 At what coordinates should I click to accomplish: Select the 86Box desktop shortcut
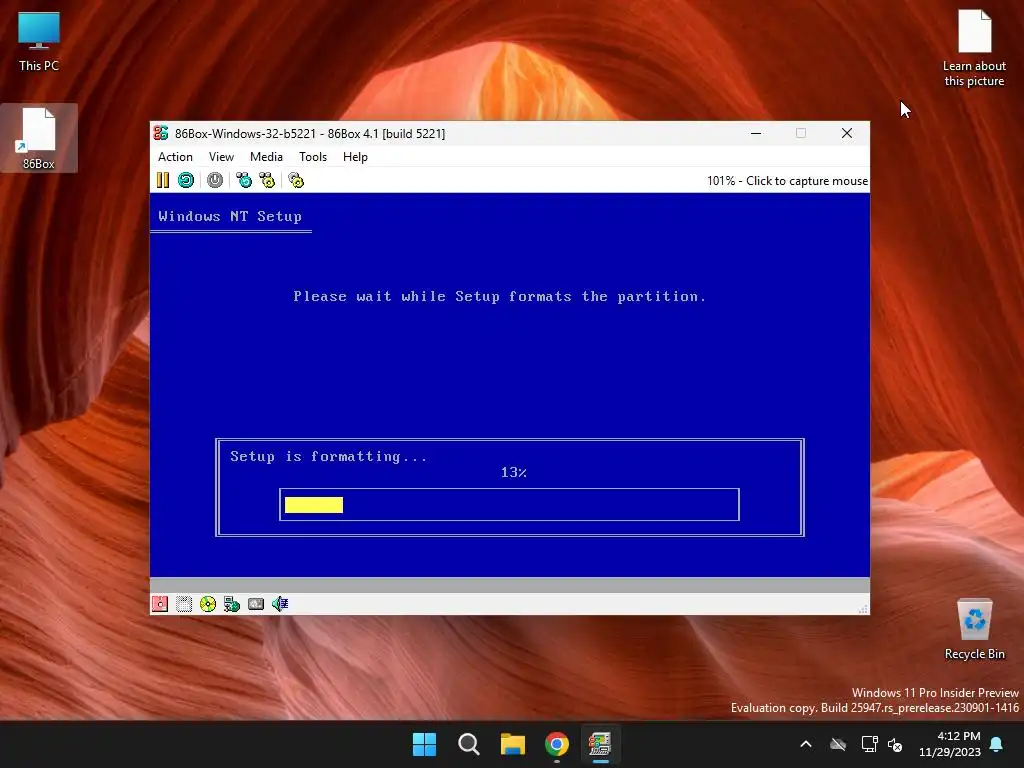39,138
